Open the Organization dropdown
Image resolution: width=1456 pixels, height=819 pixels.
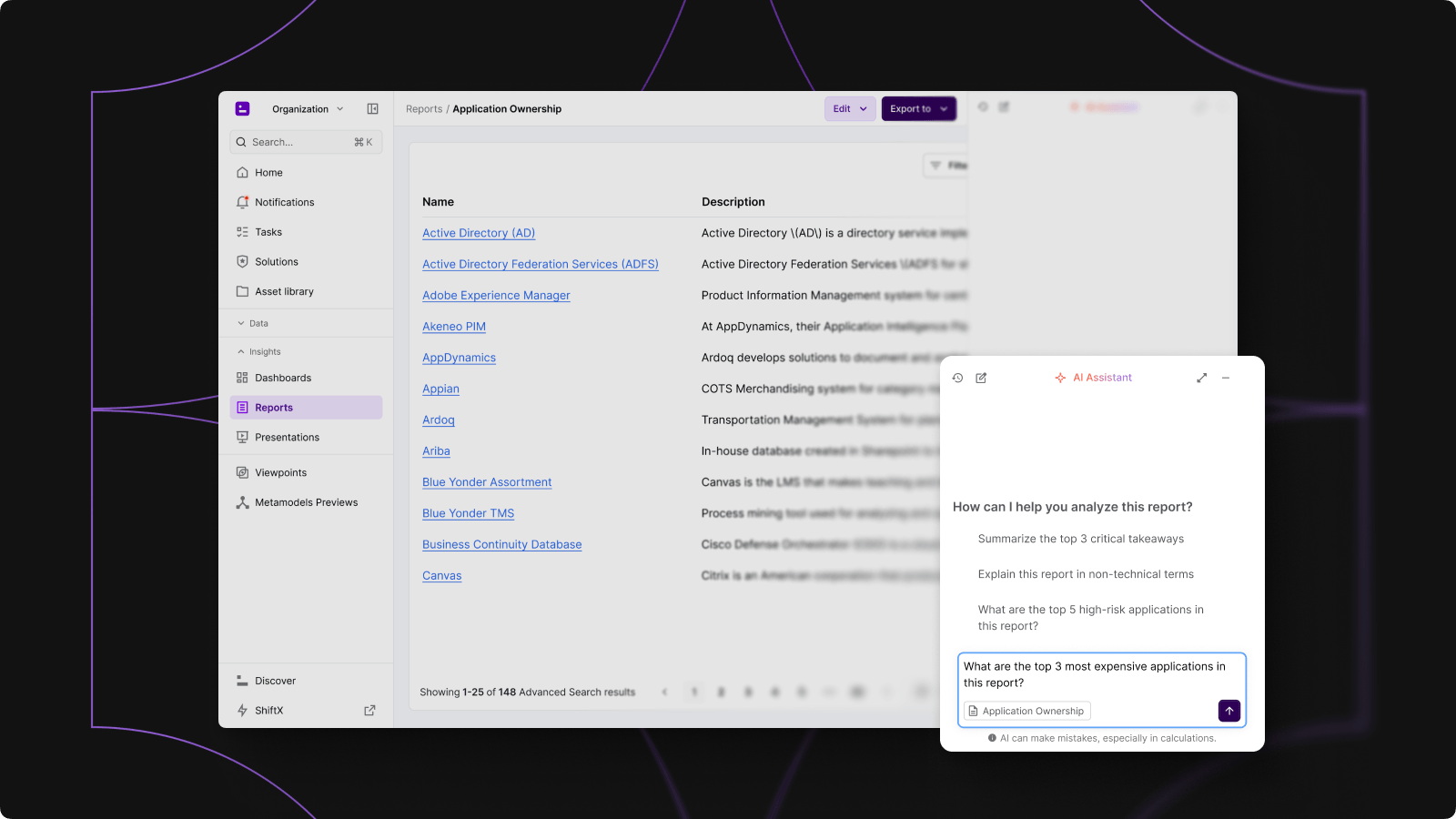pos(308,109)
